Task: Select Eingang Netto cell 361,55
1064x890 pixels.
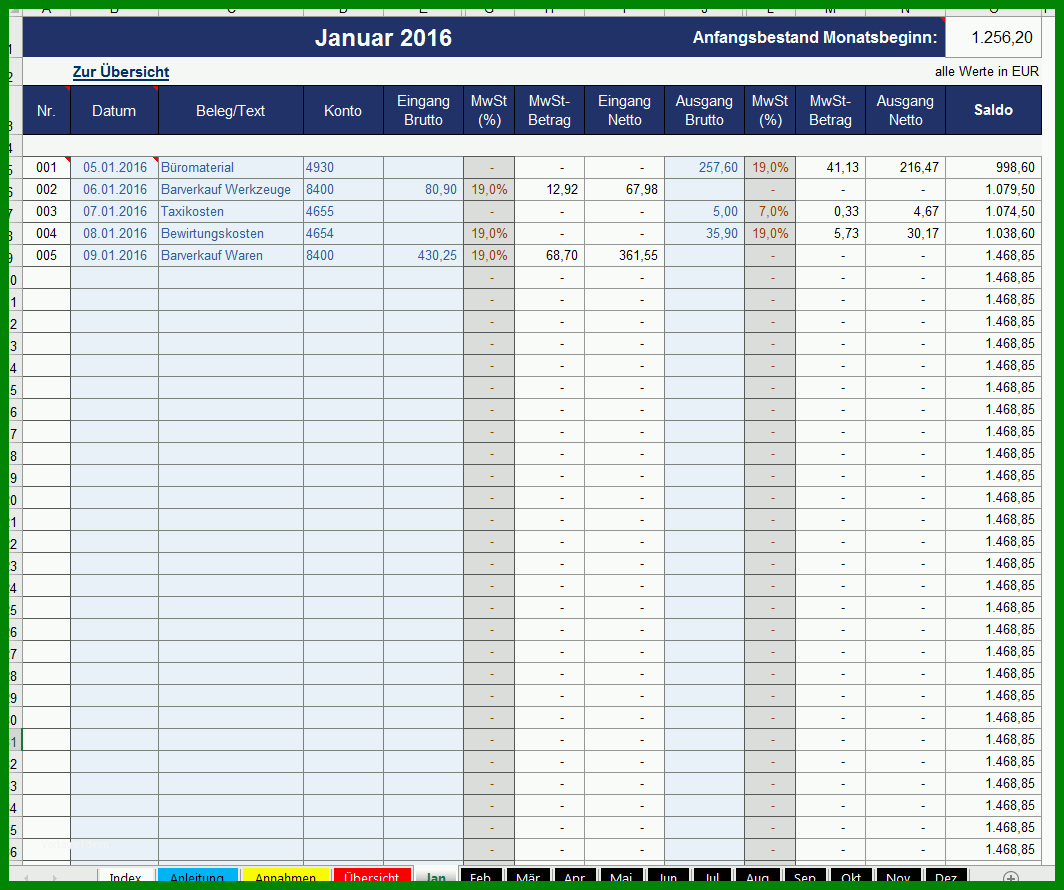Action: (x=624, y=256)
